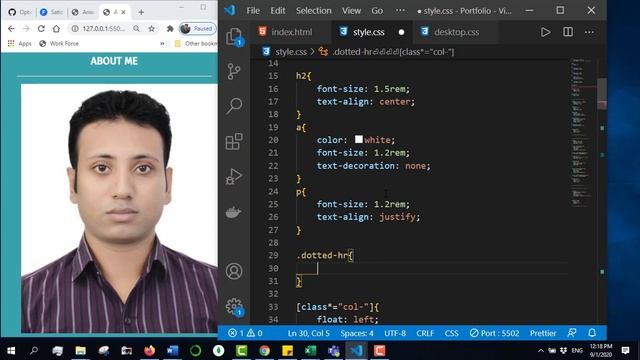Open the Run and Debug view
640x360 pixels.
click(234, 176)
